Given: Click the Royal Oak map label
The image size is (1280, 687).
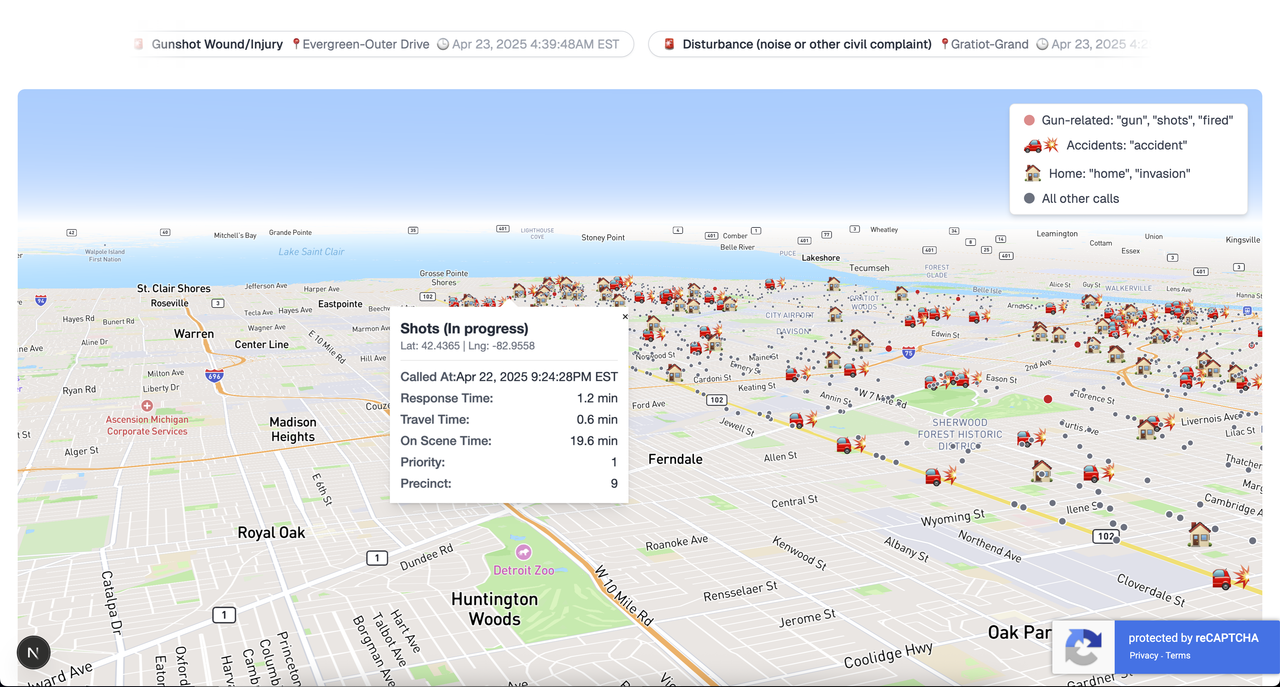Looking at the screenshot, I should click(x=271, y=533).
